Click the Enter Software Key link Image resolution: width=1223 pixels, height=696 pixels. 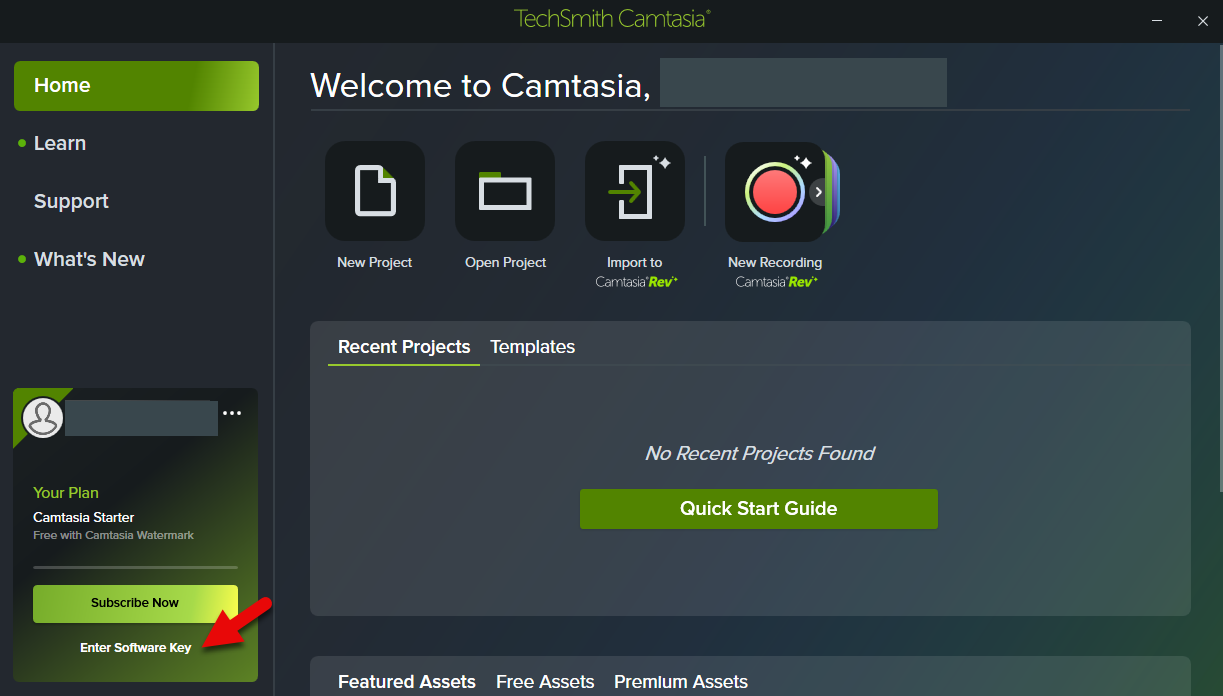135,648
